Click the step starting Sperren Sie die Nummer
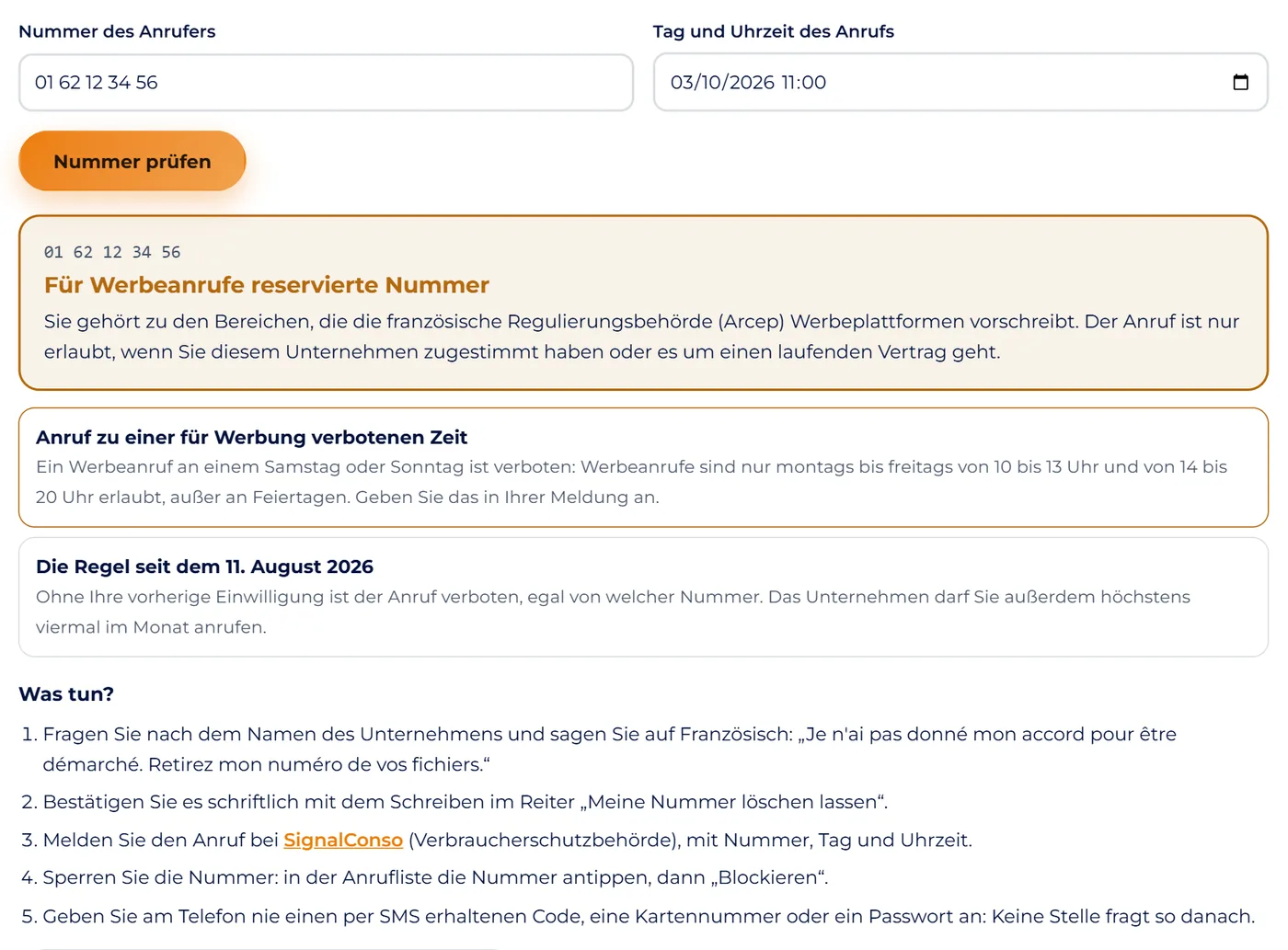Viewport: 1288px width, 950px height. point(435,877)
